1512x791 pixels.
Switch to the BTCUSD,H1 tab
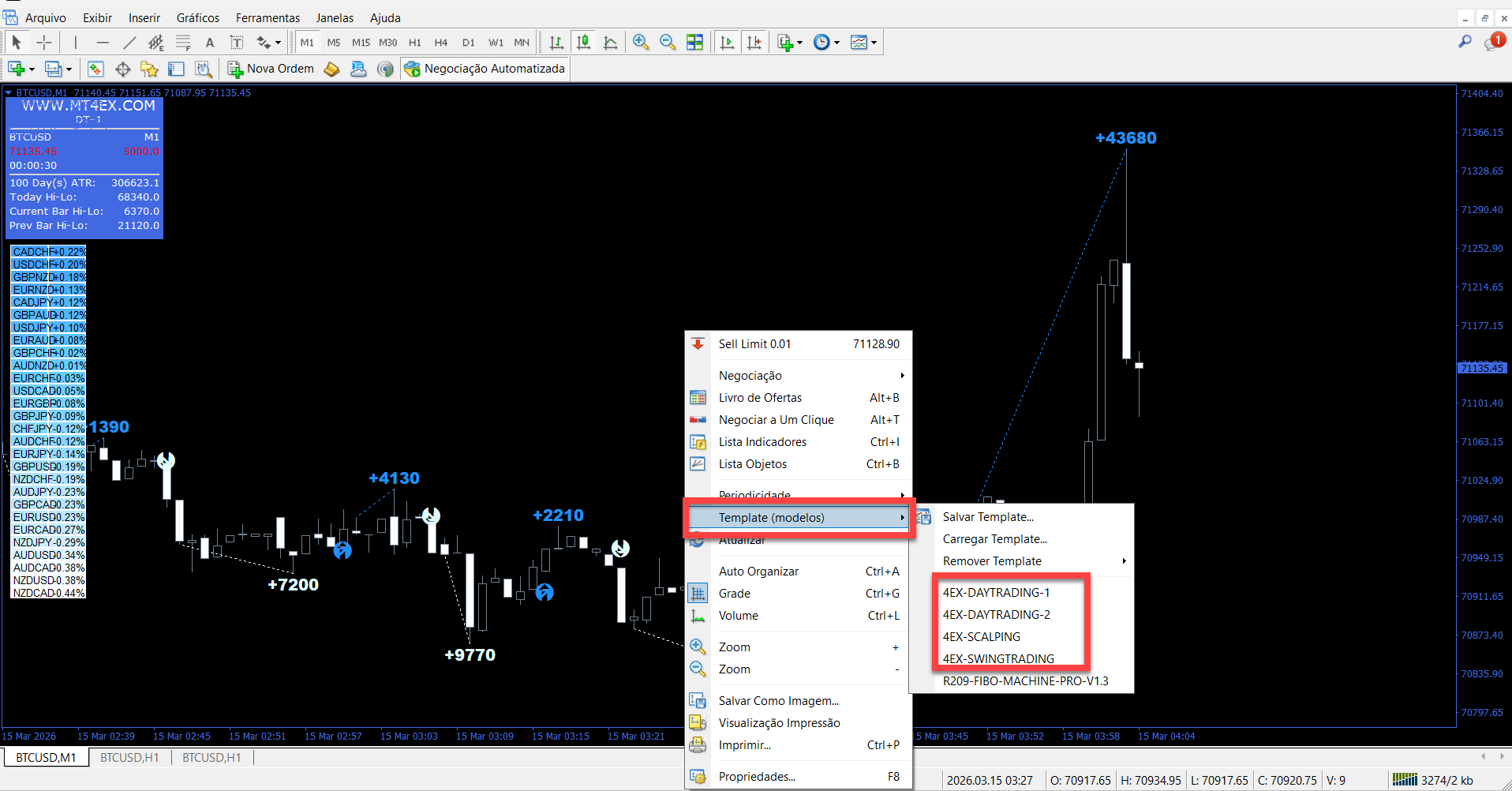pos(129,757)
